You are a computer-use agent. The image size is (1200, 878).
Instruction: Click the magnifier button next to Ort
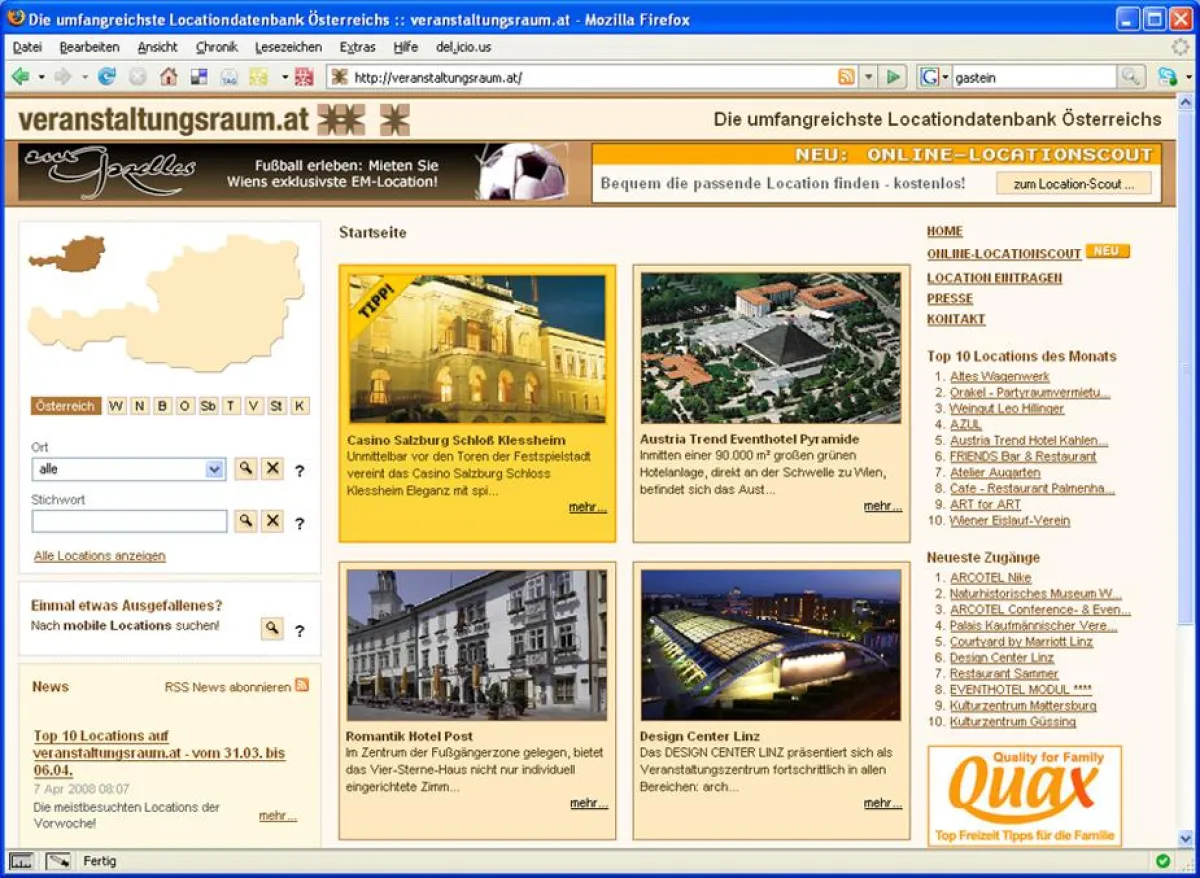click(245, 469)
